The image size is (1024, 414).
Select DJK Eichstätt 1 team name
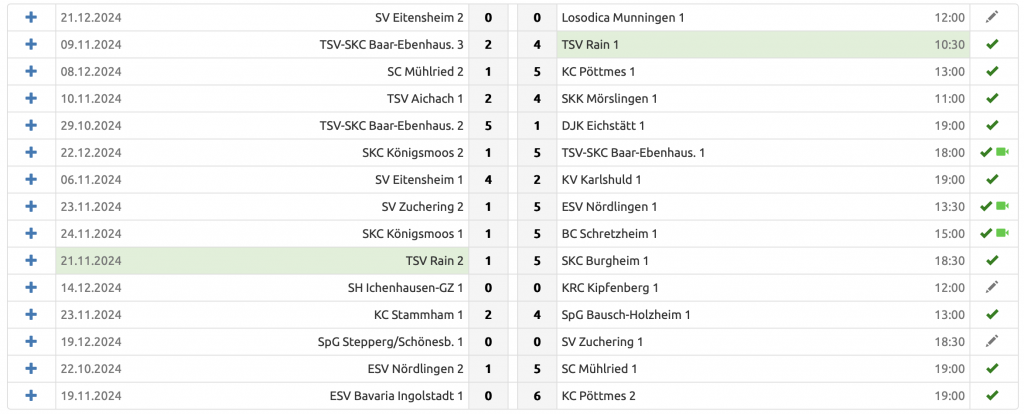(602, 126)
